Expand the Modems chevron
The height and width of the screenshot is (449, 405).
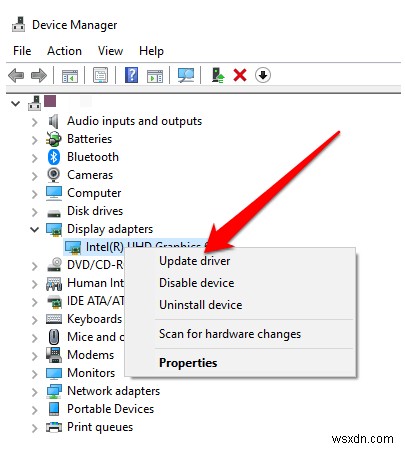coord(35,356)
